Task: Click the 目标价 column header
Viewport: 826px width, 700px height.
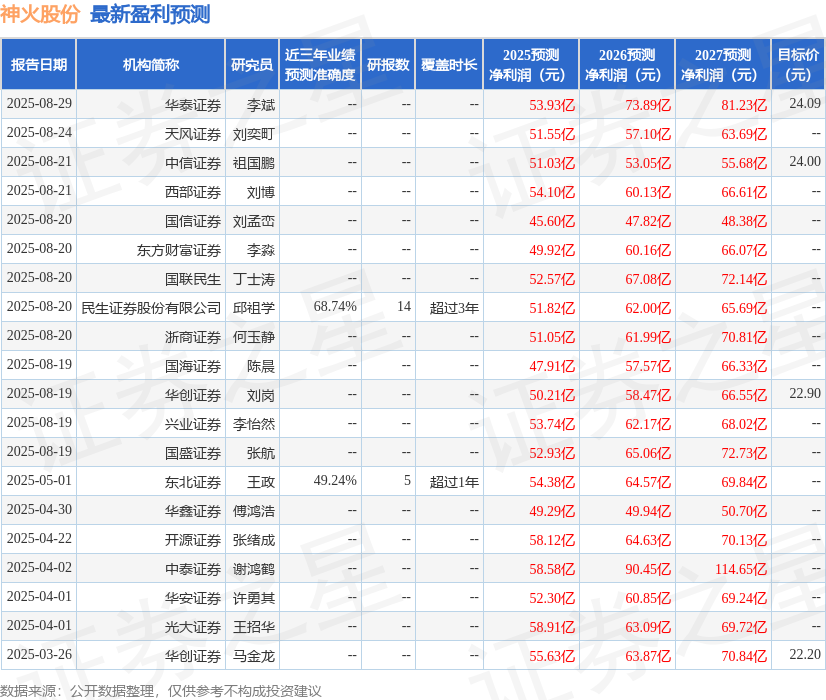Action: point(798,64)
